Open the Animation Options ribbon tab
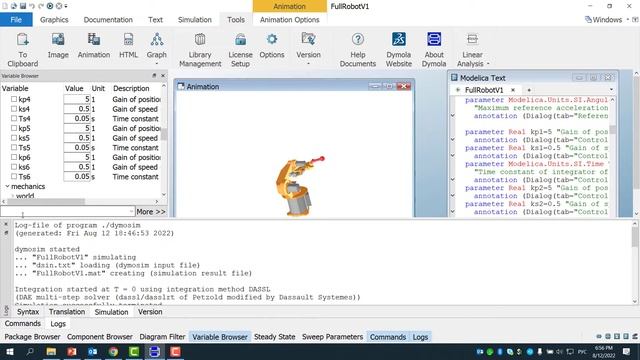The height and width of the screenshot is (360, 640). [289, 20]
